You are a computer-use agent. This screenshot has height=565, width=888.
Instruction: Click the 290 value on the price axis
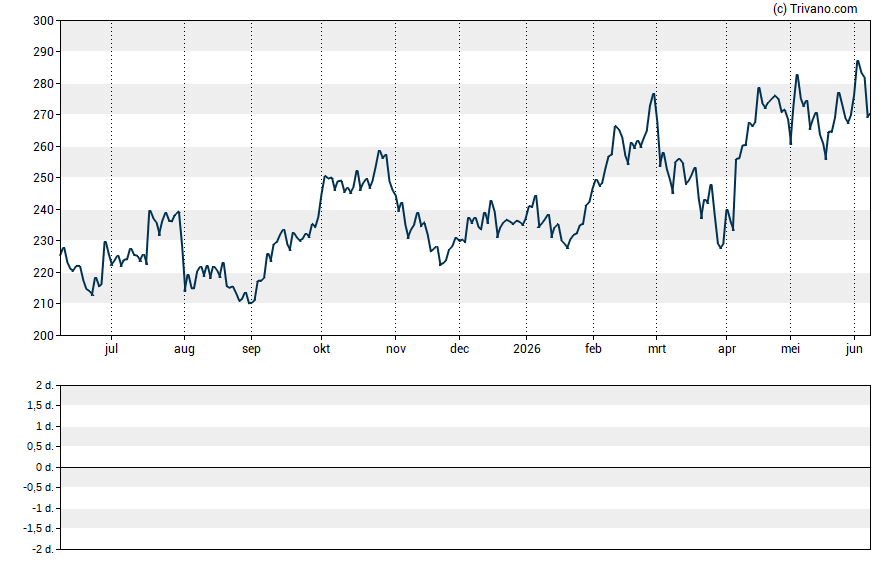(44, 52)
